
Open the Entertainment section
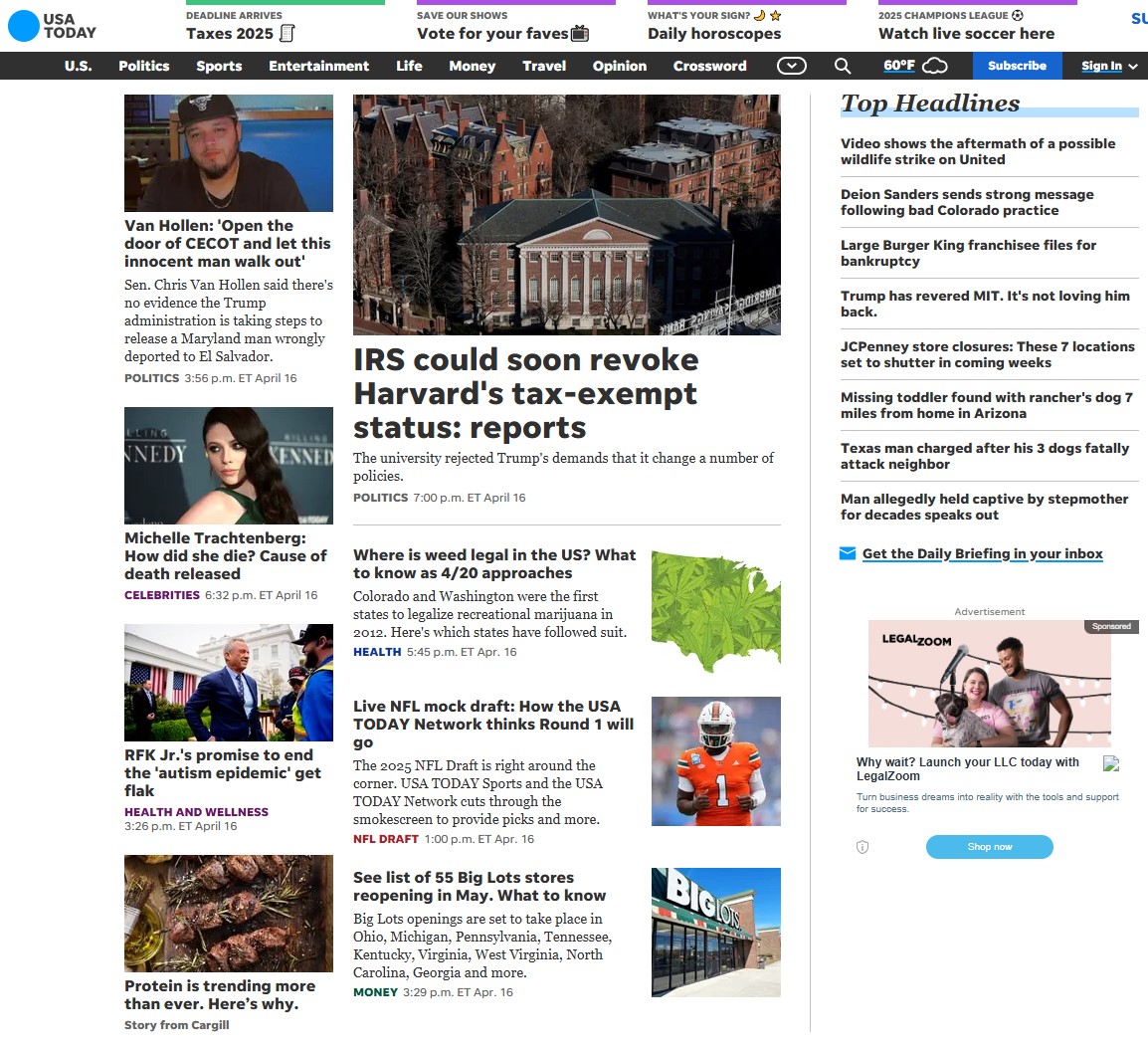click(319, 66)
